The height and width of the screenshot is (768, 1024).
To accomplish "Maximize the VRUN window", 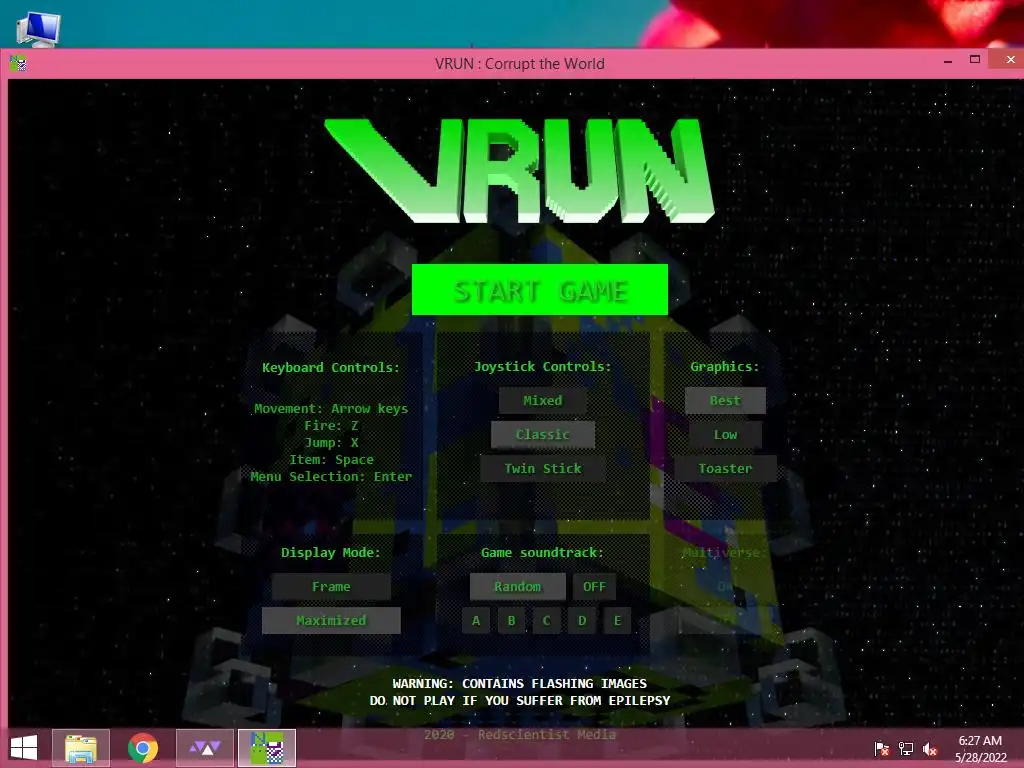I will click(x=974, y=60).
